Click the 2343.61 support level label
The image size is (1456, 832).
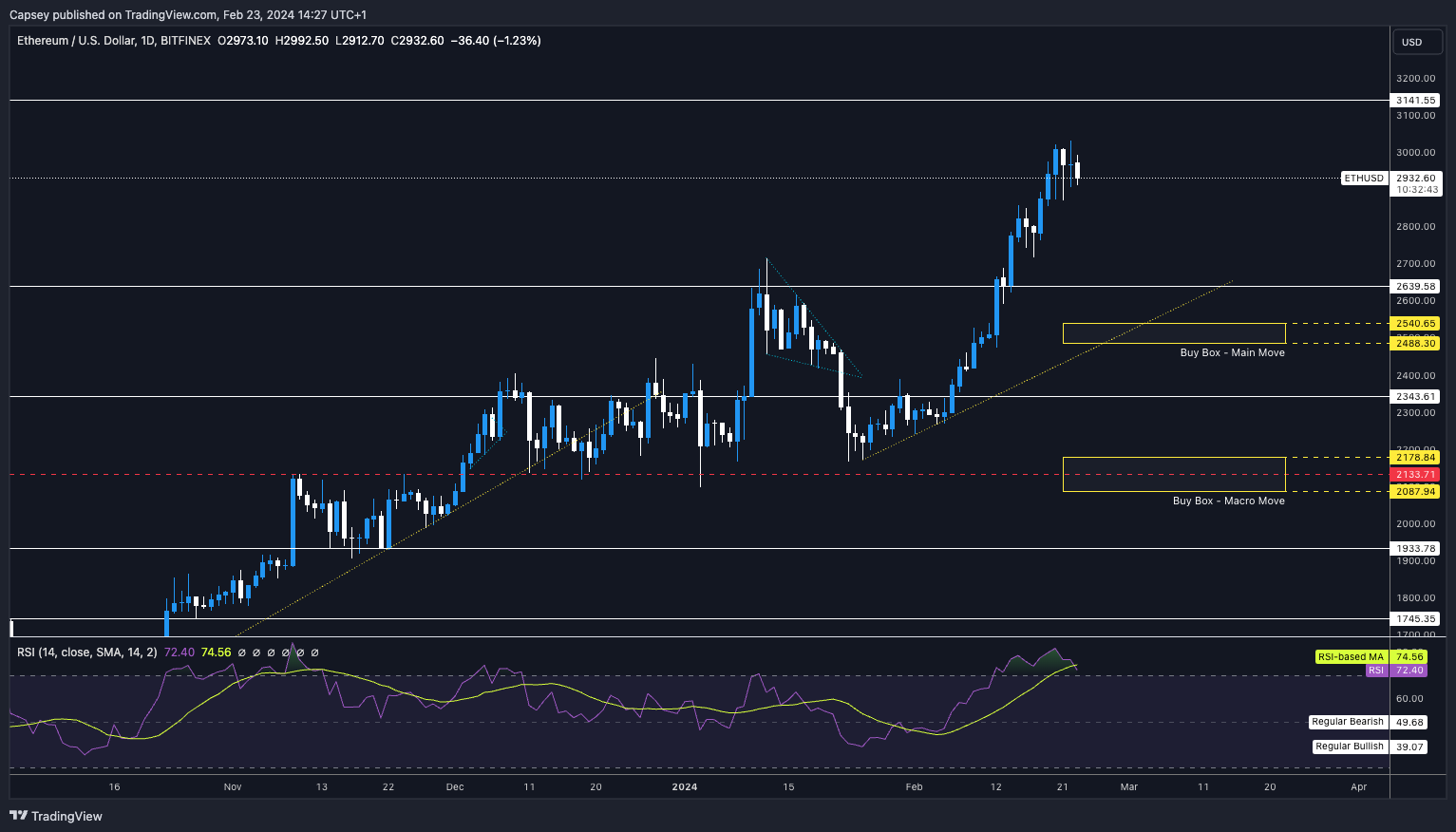coord(1415,397)
